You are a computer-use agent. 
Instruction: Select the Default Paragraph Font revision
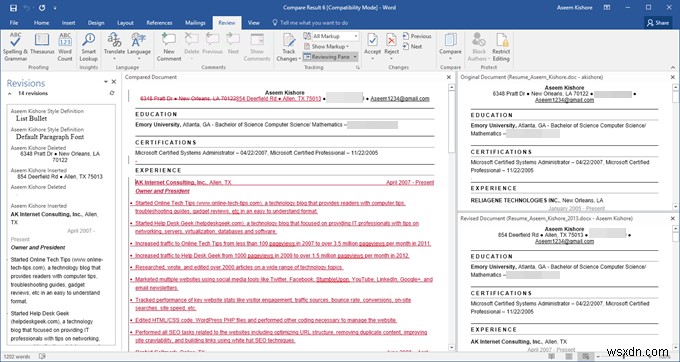tap(50, 137)
